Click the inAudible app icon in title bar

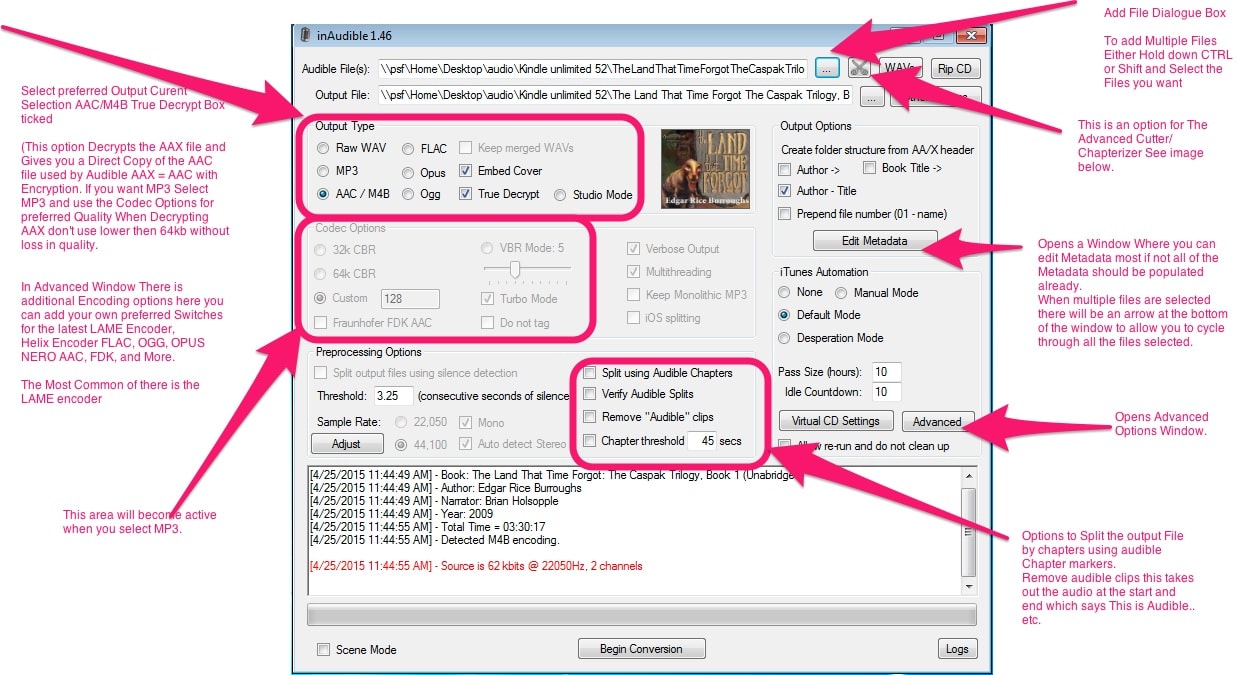click(305, 35)
